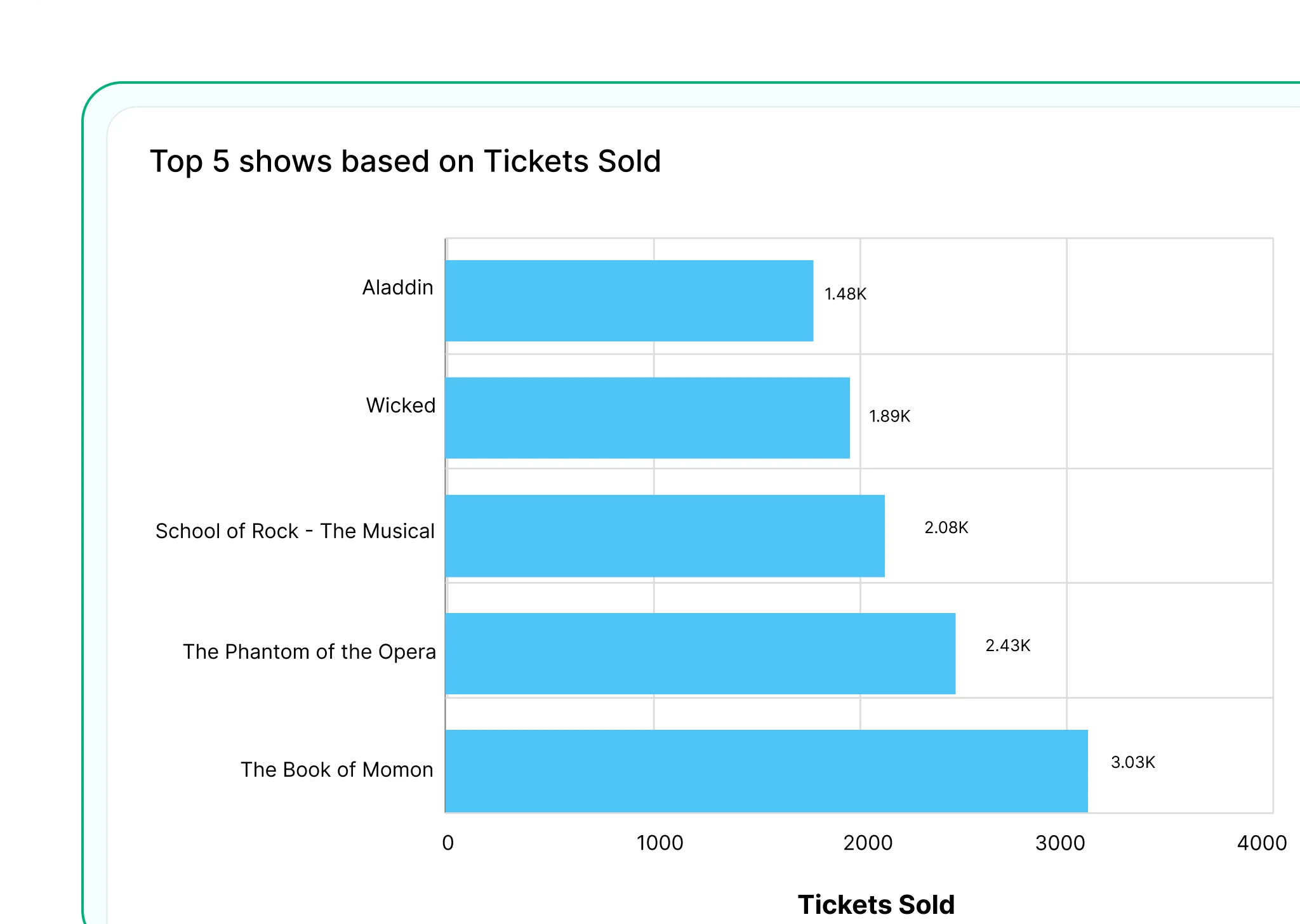Select The Phantom of the Opera bar
This screenshot has height=924, width=1300.
700,654
